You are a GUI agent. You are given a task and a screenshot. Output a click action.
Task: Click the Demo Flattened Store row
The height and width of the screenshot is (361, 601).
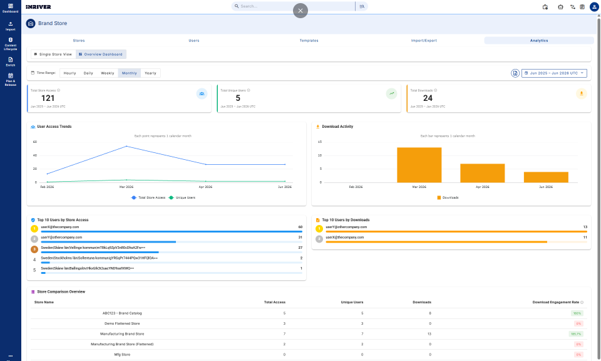309,324
